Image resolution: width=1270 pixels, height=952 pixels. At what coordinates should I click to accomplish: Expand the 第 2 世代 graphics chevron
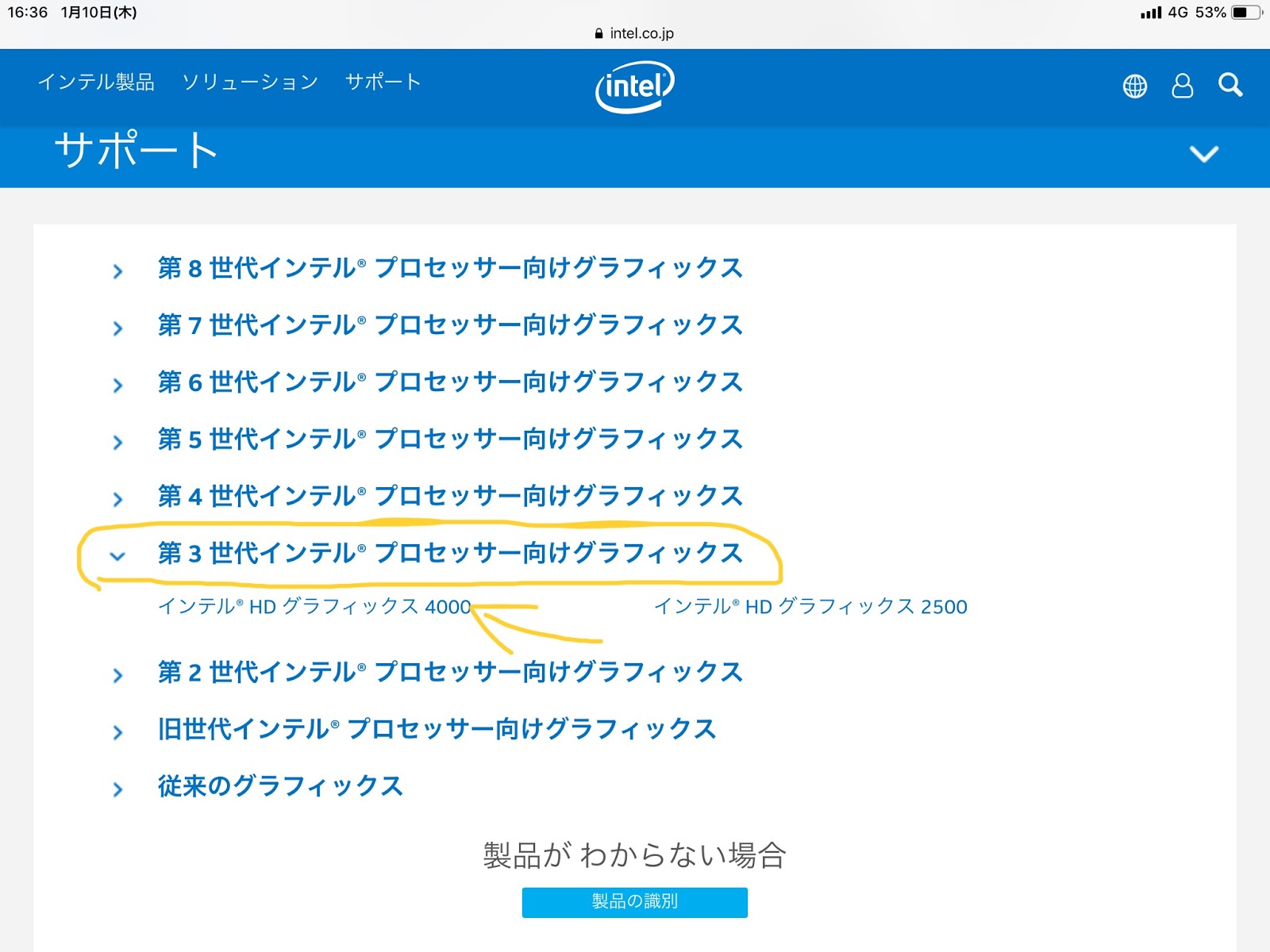tap(118, 676)
